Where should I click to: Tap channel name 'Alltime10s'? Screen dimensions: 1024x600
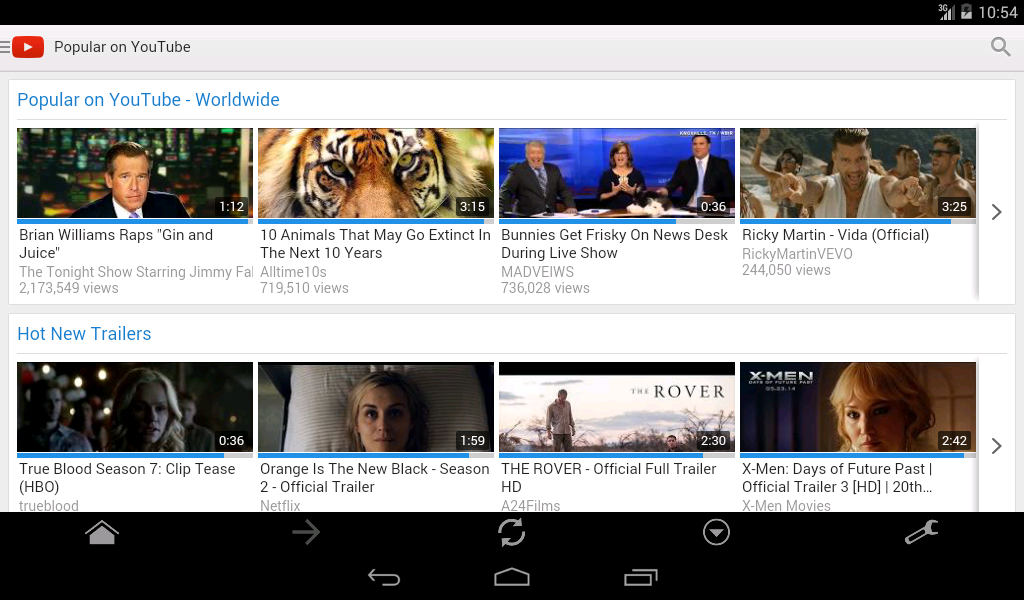click(x=293, y=272)
